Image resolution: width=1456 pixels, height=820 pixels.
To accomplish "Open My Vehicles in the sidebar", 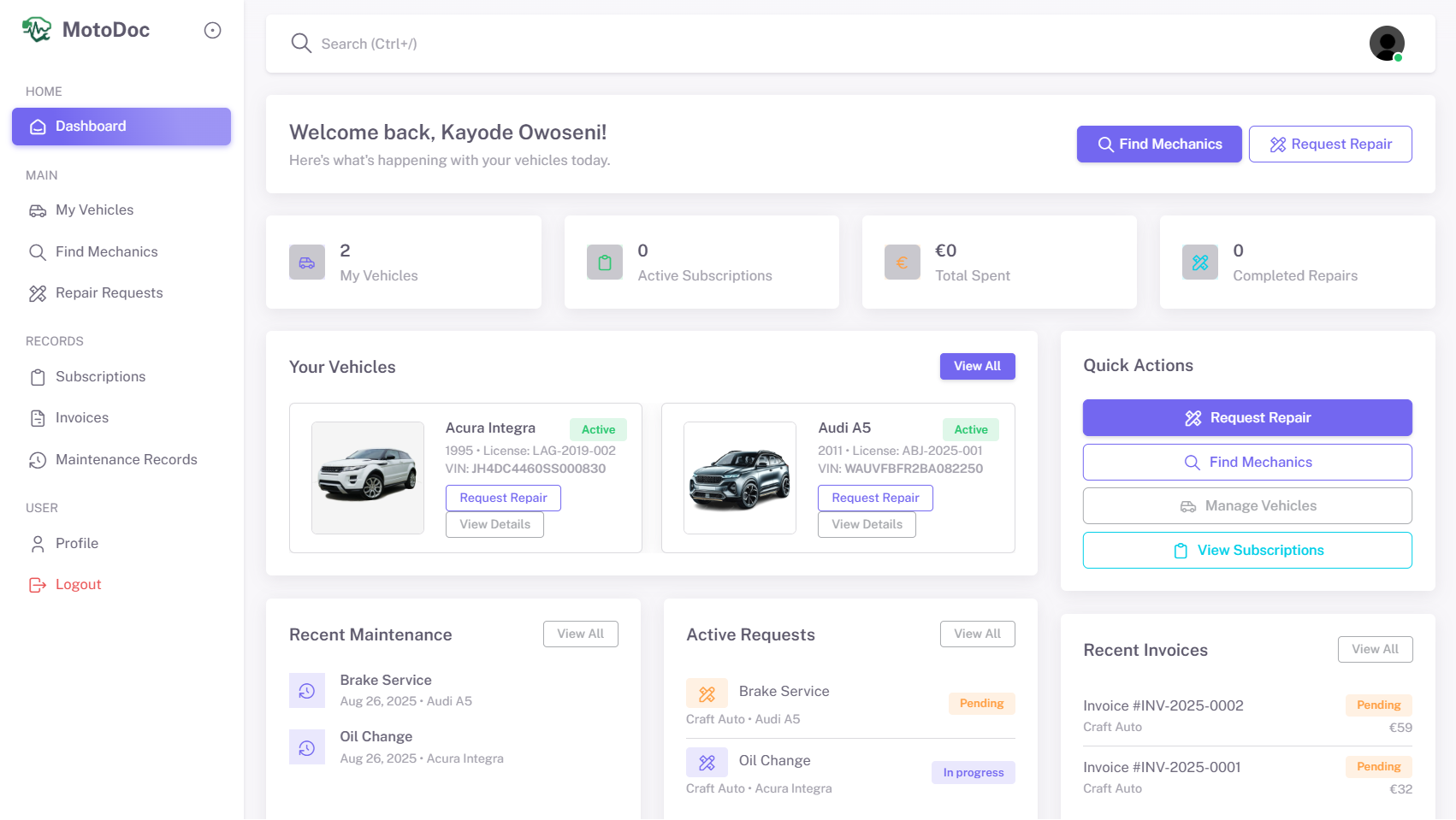I will (x=94, y=210).
